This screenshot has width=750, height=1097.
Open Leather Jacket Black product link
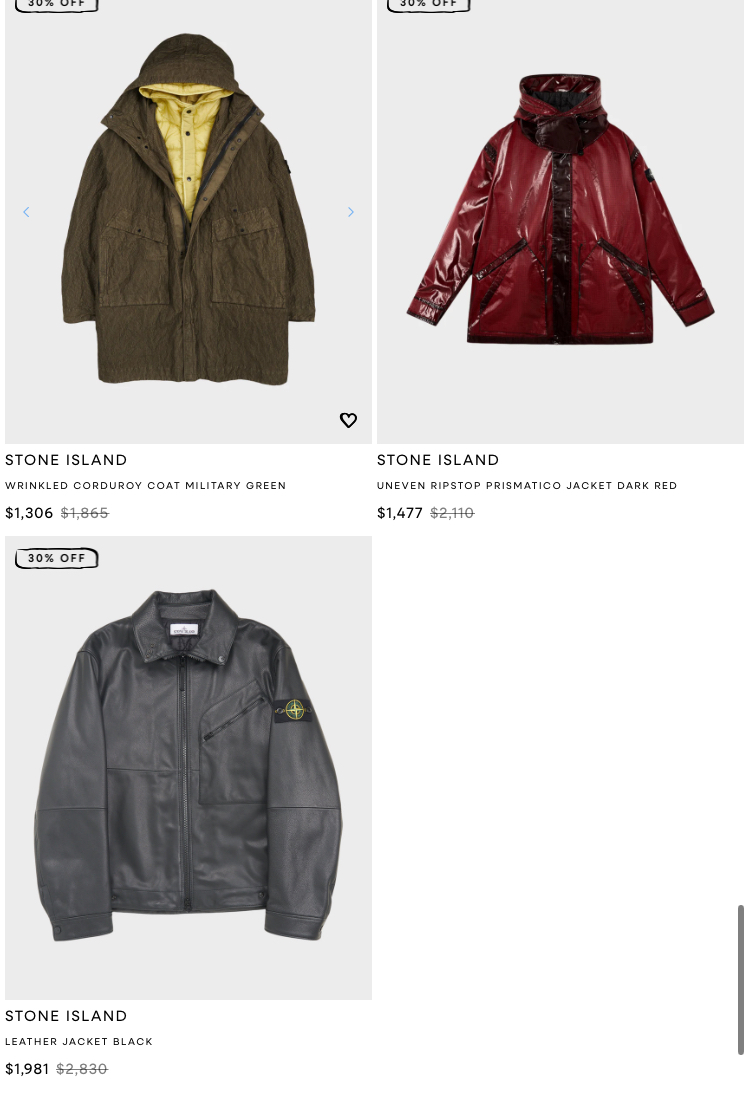click(79, 1042)
